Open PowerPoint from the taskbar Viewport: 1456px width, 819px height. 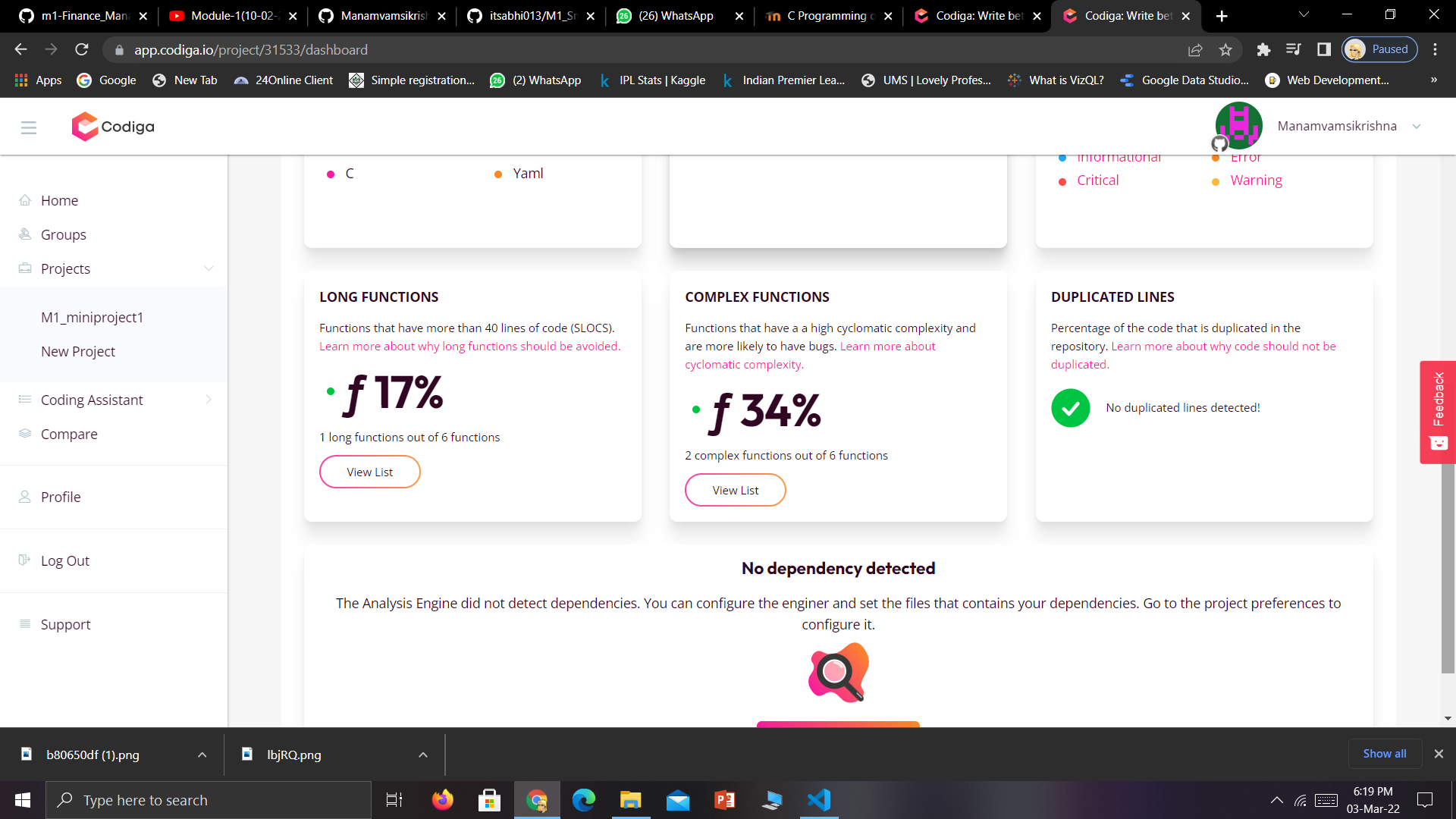(724, 800)
